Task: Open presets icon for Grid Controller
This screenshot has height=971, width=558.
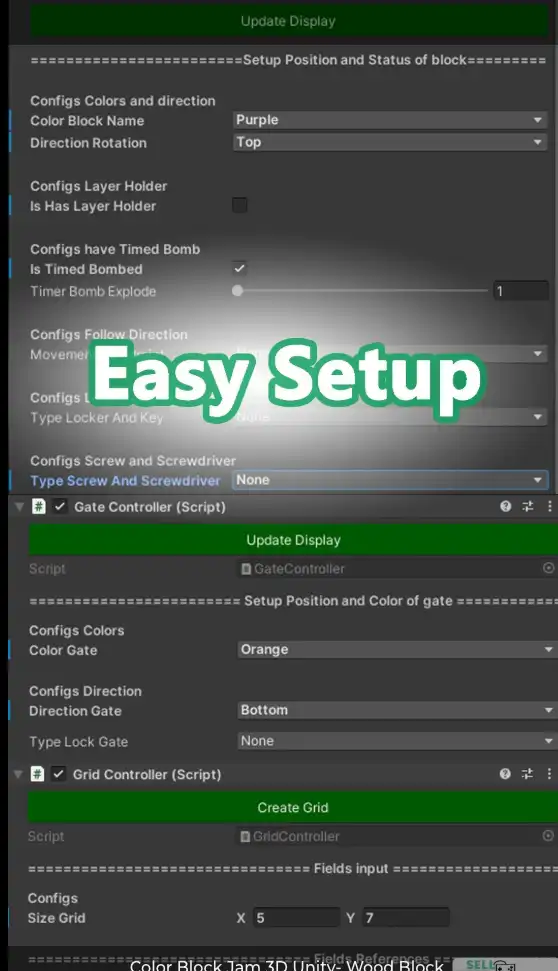Action: [x=527, y=773]
